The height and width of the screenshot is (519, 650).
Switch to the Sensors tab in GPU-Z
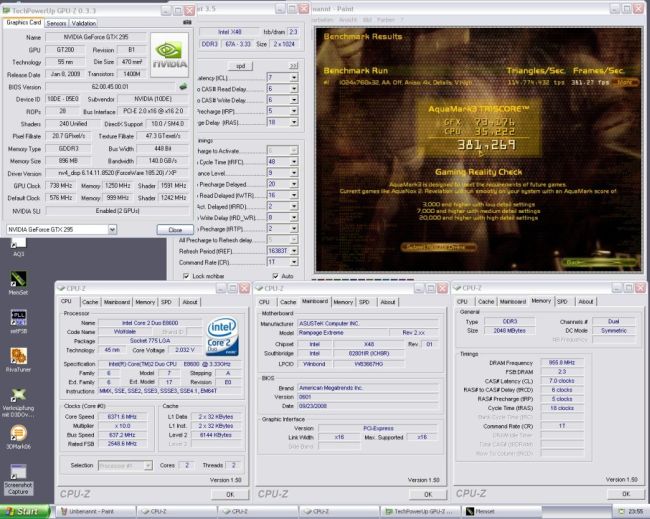(x=56, y=23)
